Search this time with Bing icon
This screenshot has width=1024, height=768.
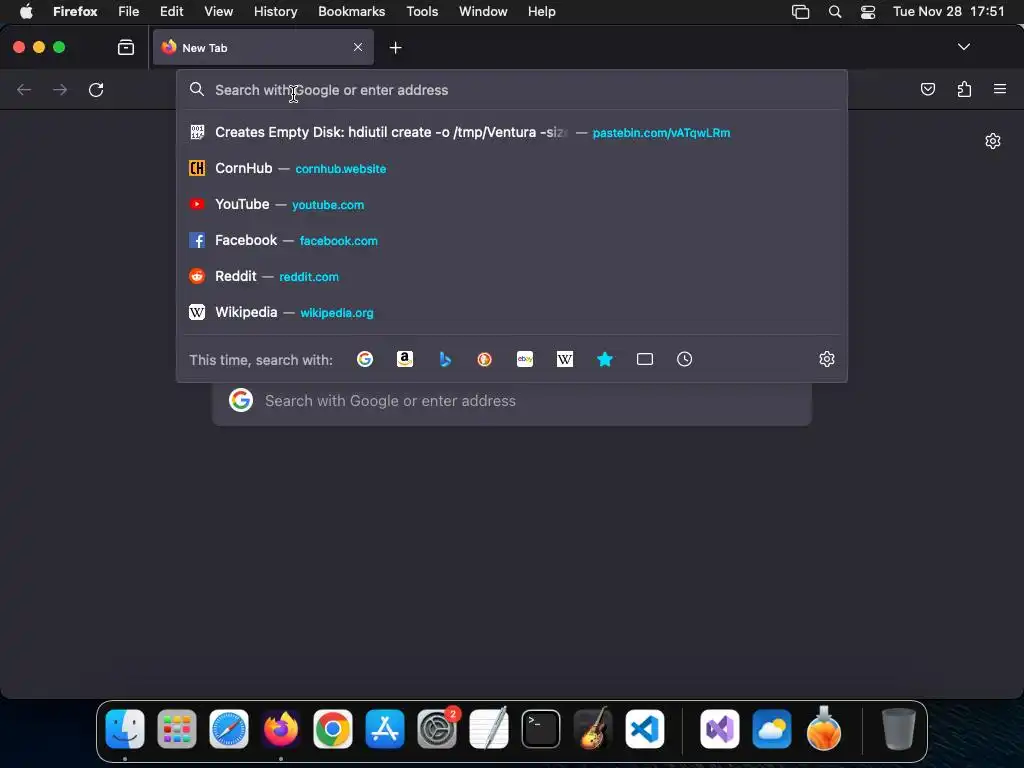445,359
